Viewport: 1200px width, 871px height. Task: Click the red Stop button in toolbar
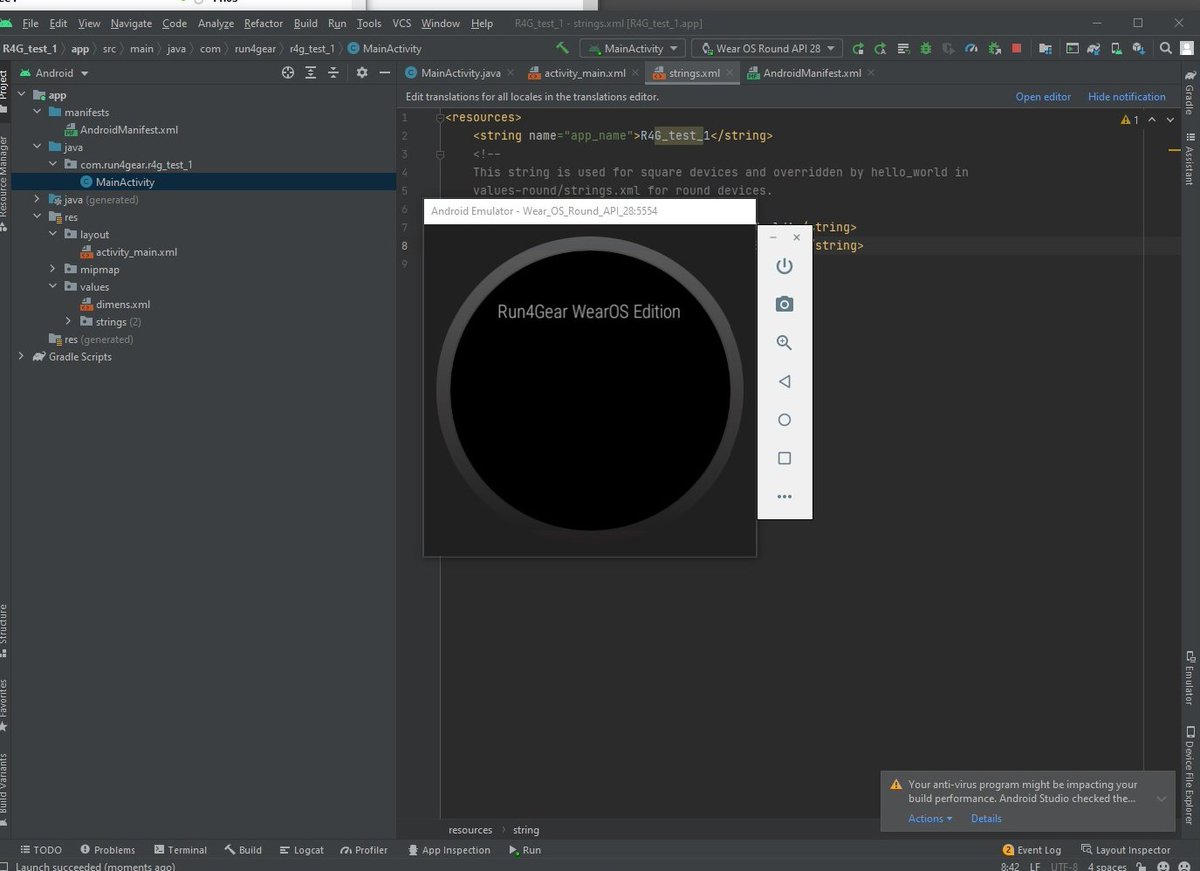pos(1016,48)
